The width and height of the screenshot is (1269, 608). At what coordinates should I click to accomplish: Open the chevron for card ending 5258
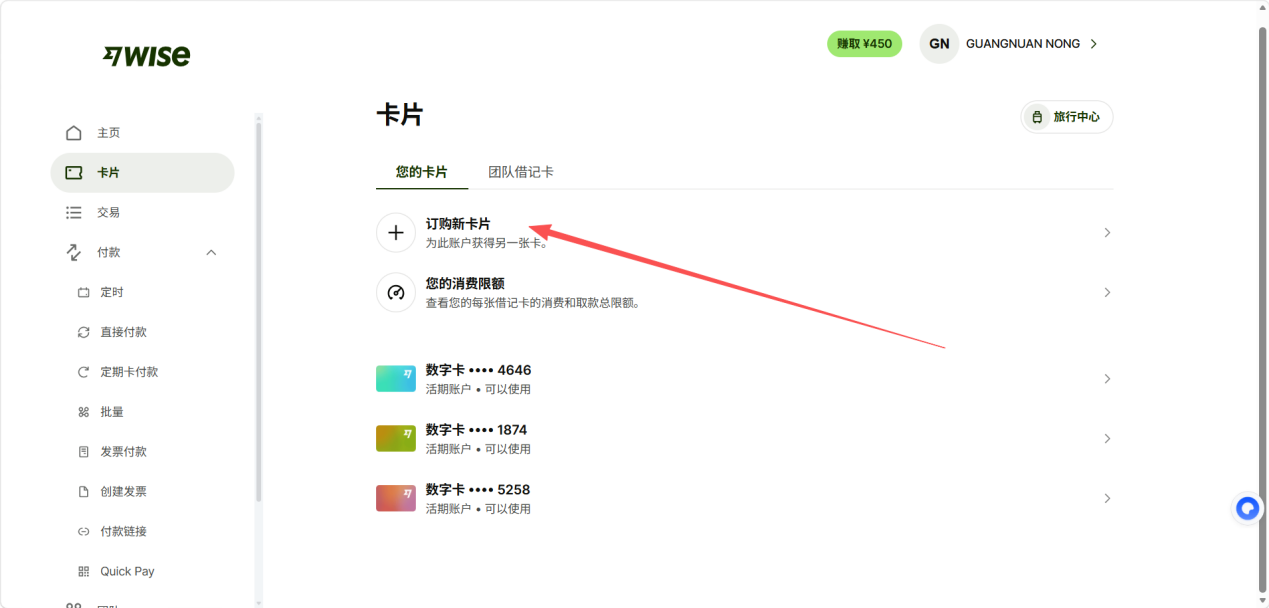click(x=1107, y=499)
